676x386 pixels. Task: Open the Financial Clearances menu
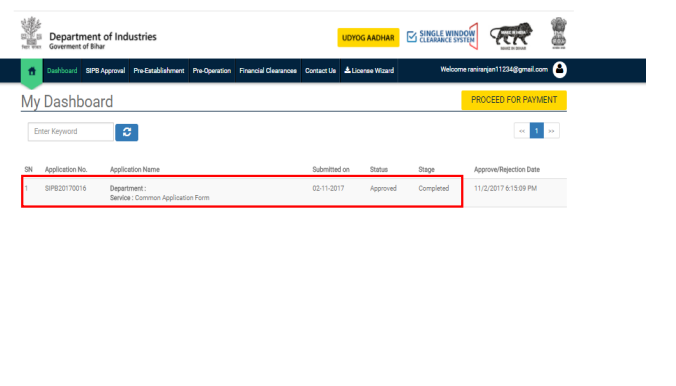(x=268, y=71)
